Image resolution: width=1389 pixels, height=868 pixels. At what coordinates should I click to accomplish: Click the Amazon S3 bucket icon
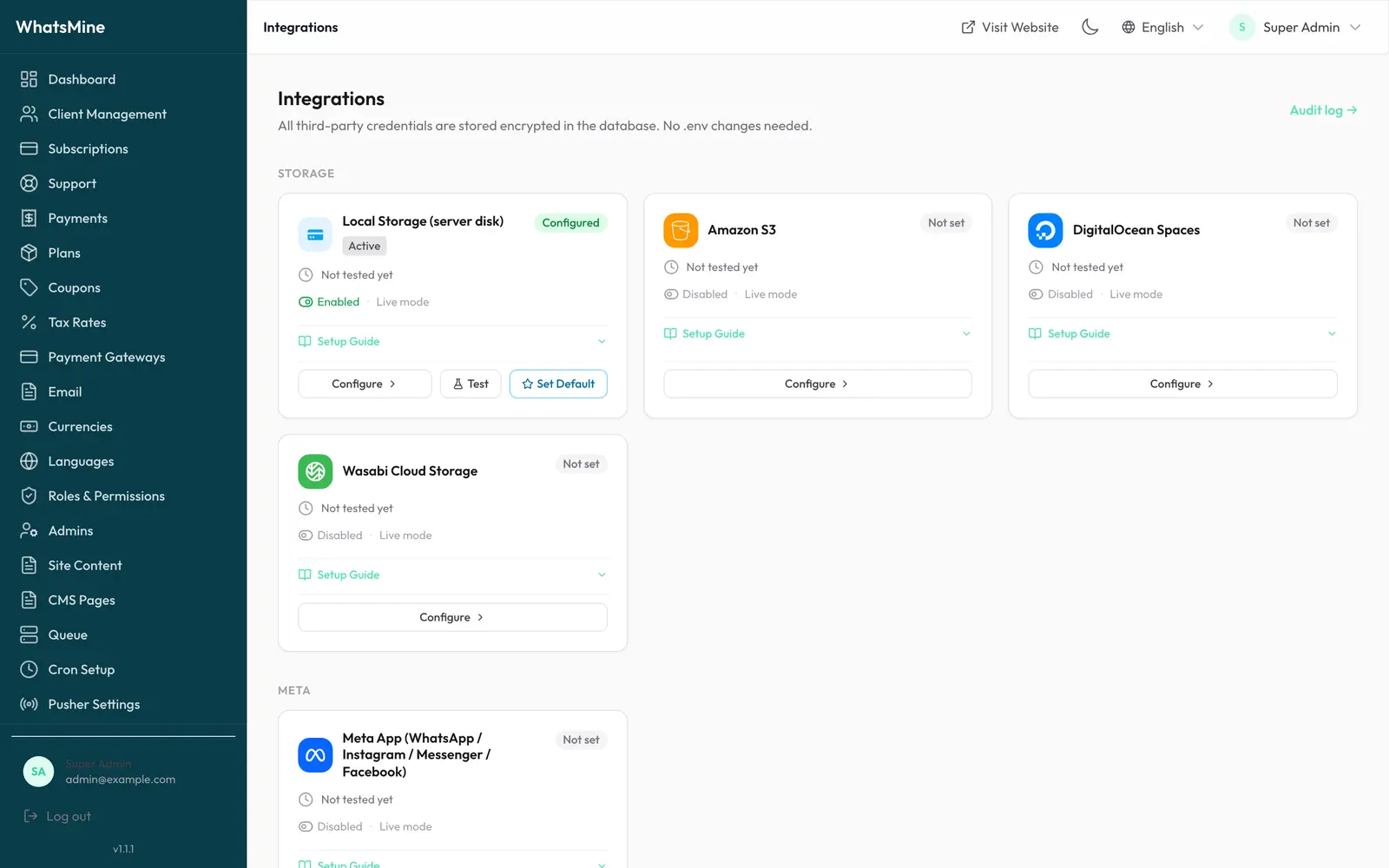(681, 230)
